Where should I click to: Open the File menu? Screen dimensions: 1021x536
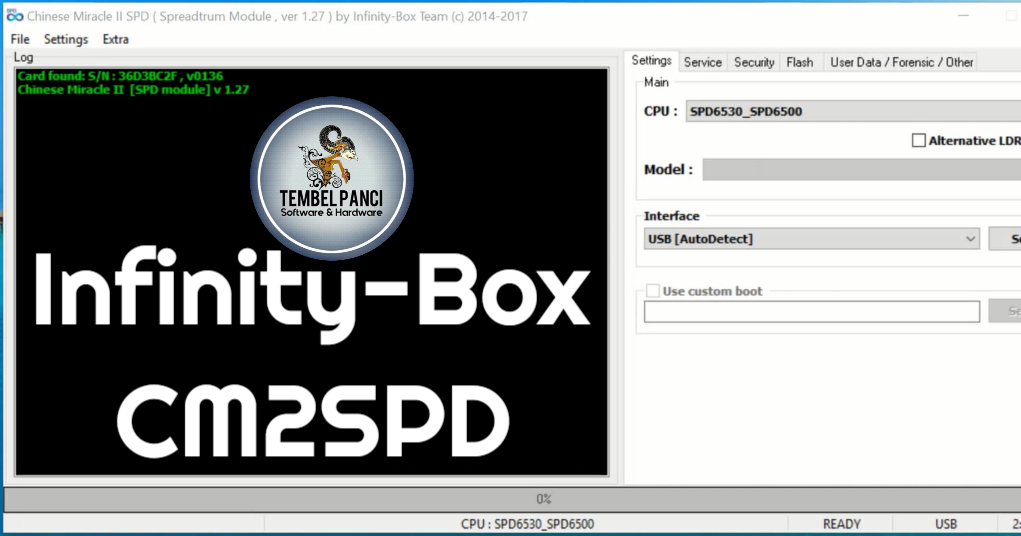pyautogui.click(x=20, y=39)
